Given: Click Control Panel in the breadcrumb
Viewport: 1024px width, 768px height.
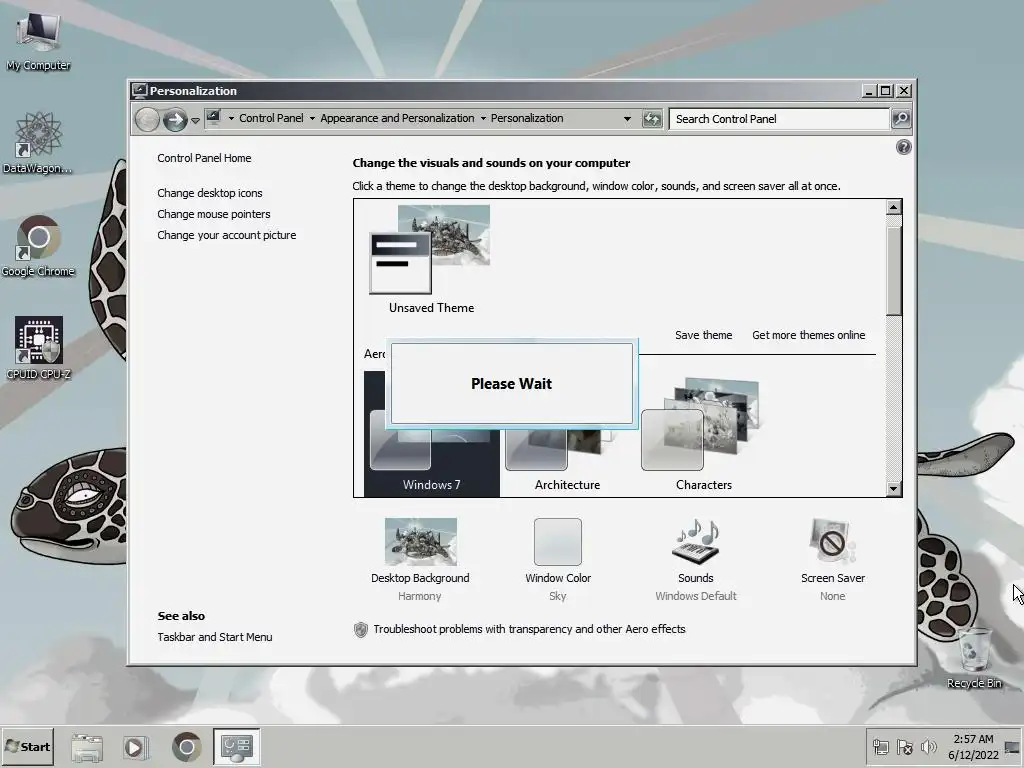Looking at the screenshot, I should (271, 118).
